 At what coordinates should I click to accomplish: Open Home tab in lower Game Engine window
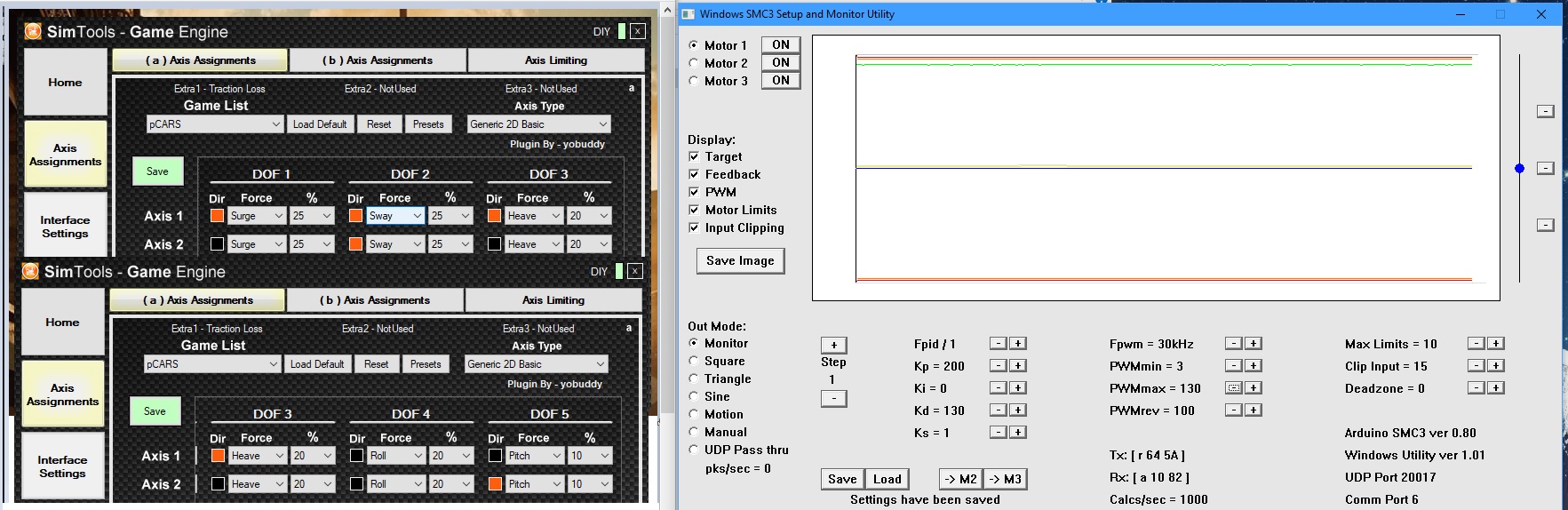click(x=62, y=322)
